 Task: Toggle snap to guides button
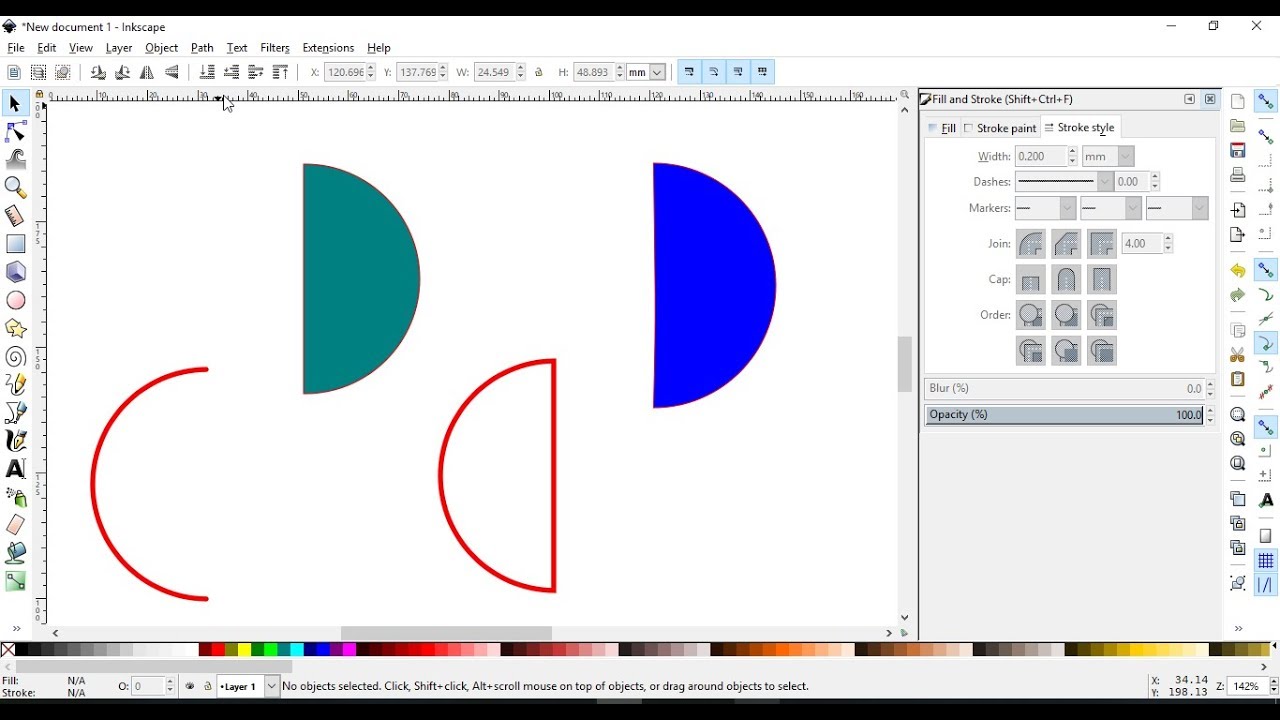tap(1266, 586)
